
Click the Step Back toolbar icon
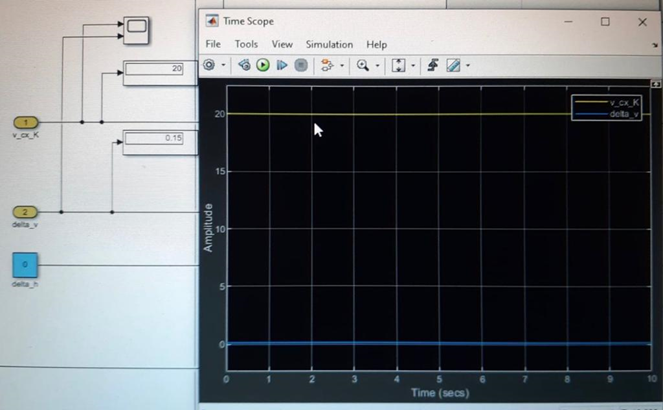click(244, 65)
